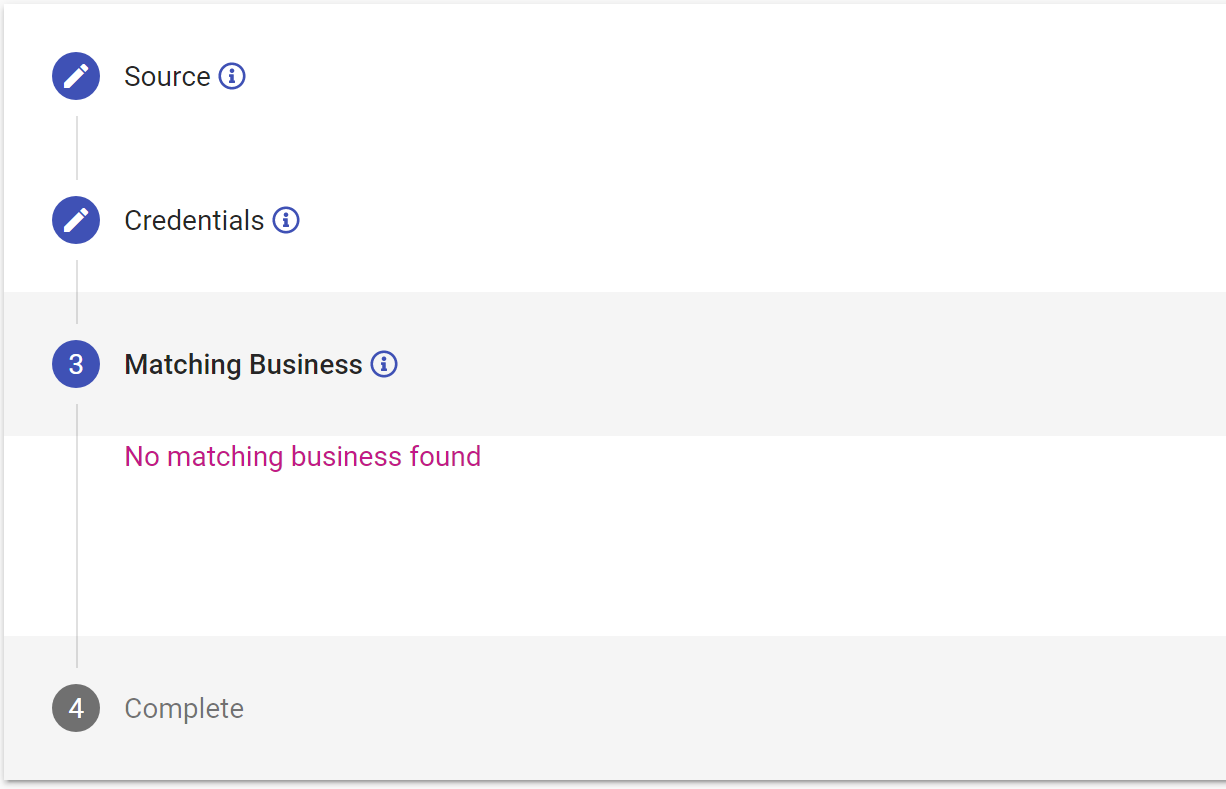
Task: Jump to the Credentials step label
Action: pyautogui.click(x=194, y=220)
